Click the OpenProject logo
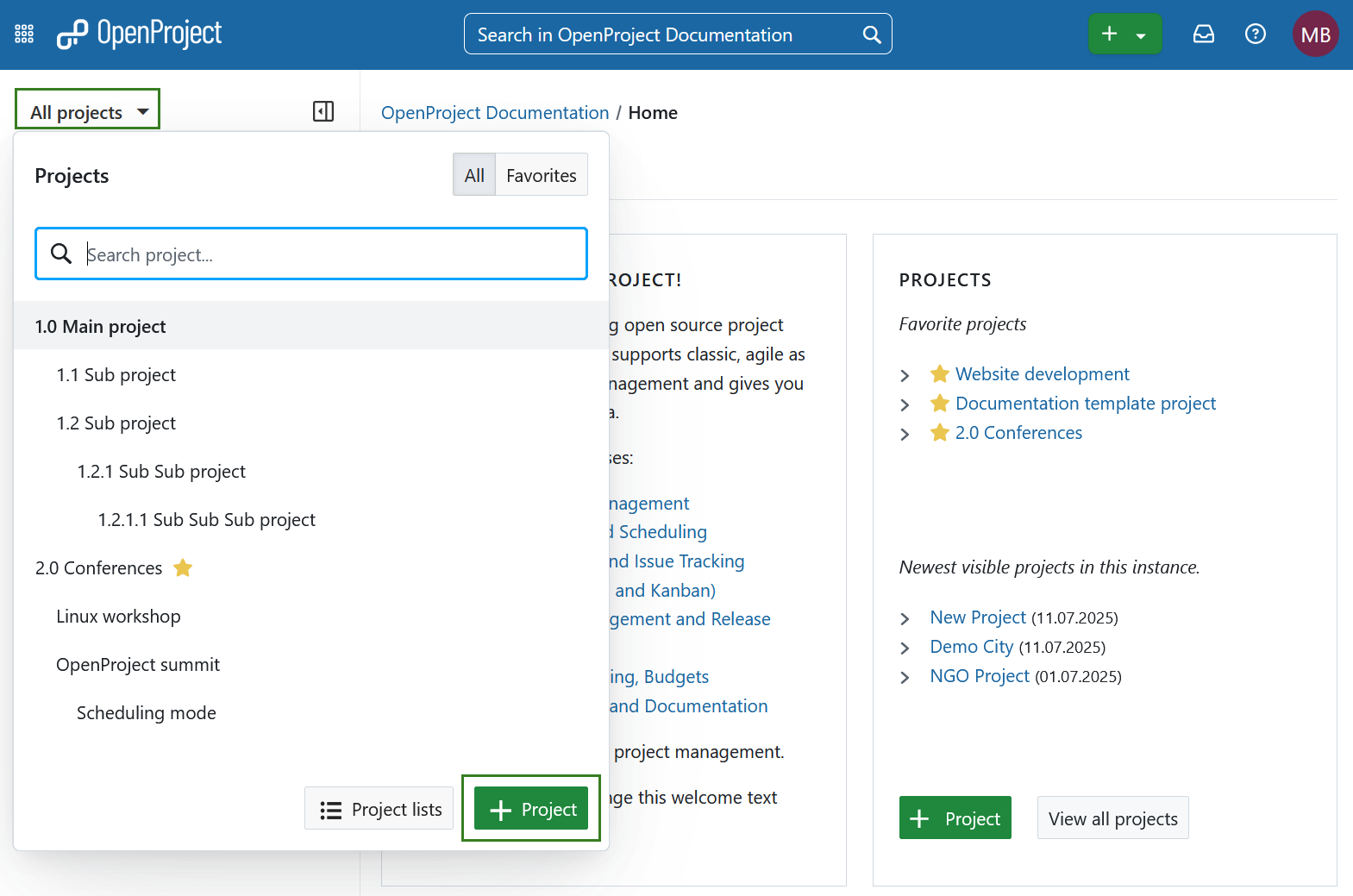The image size is (1353, 896). point(139,34)
